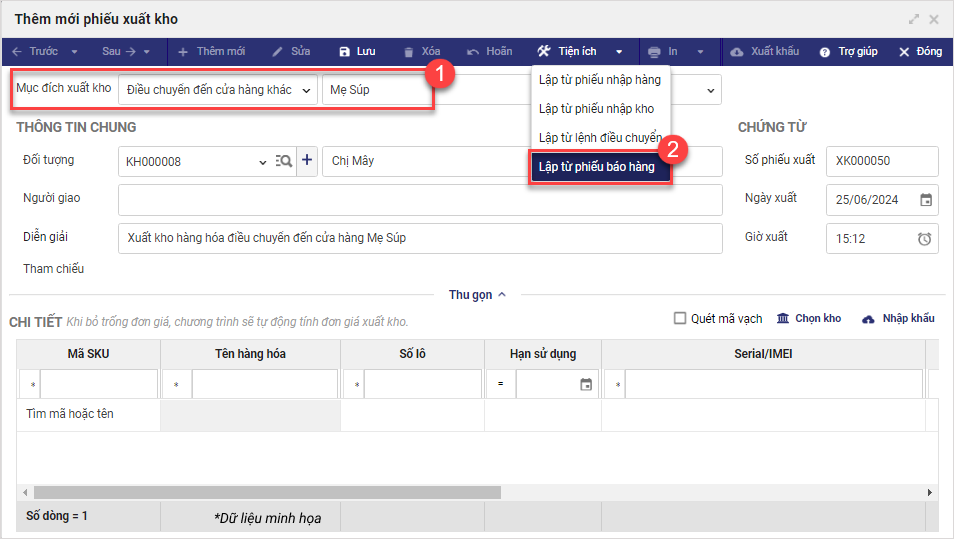Screen dimensions: 954x539
Task: Select Lập từ phiếu báo hàng
Action: point(600,167)
